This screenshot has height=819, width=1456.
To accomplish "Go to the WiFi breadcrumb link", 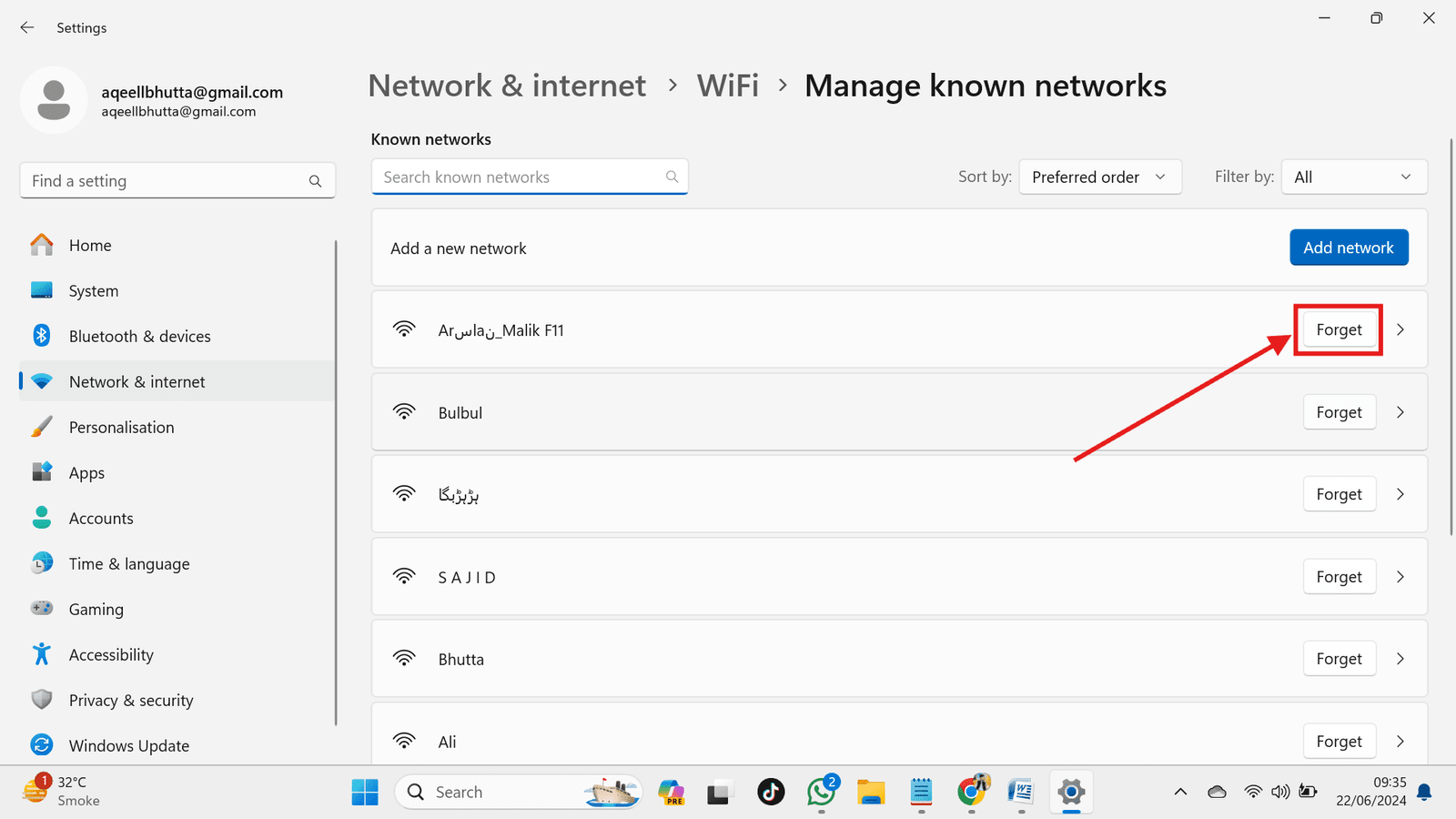I will (727, 85).
